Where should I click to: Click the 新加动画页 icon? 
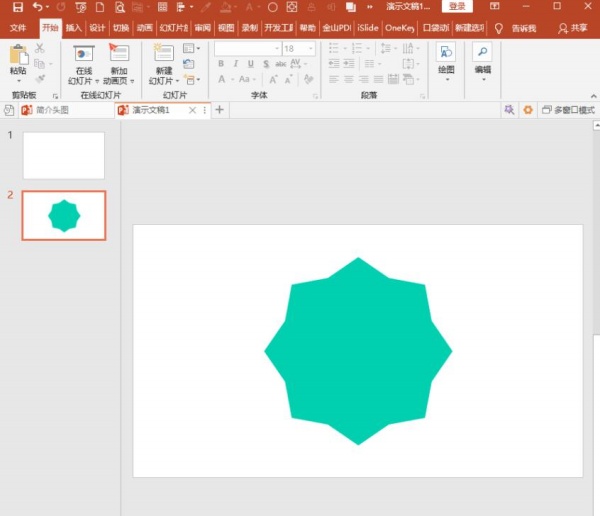point(119,55)
